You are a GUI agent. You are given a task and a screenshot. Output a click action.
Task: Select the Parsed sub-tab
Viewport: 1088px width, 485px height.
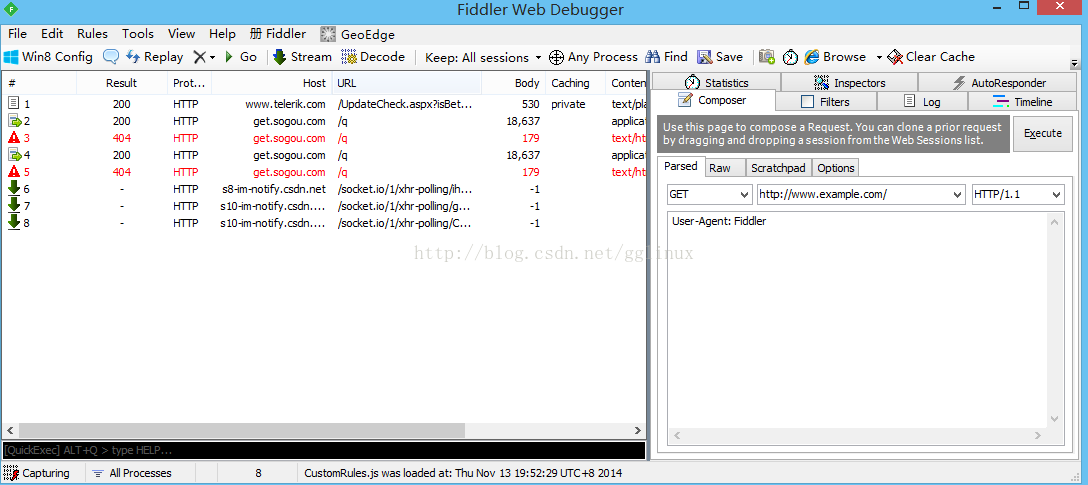click(681, 167)
